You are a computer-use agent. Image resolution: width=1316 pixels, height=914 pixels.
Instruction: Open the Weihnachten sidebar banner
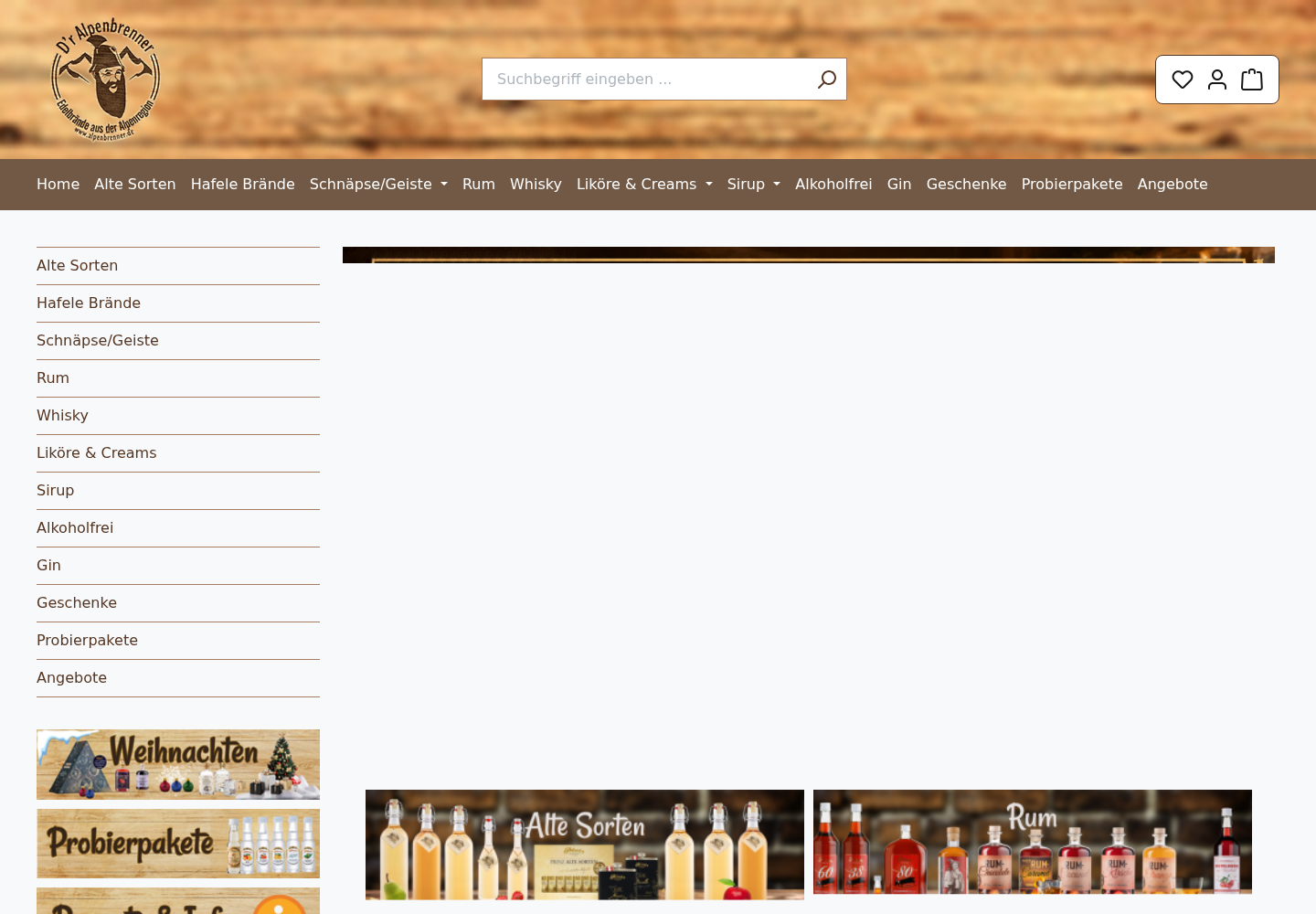click(178, 764)
